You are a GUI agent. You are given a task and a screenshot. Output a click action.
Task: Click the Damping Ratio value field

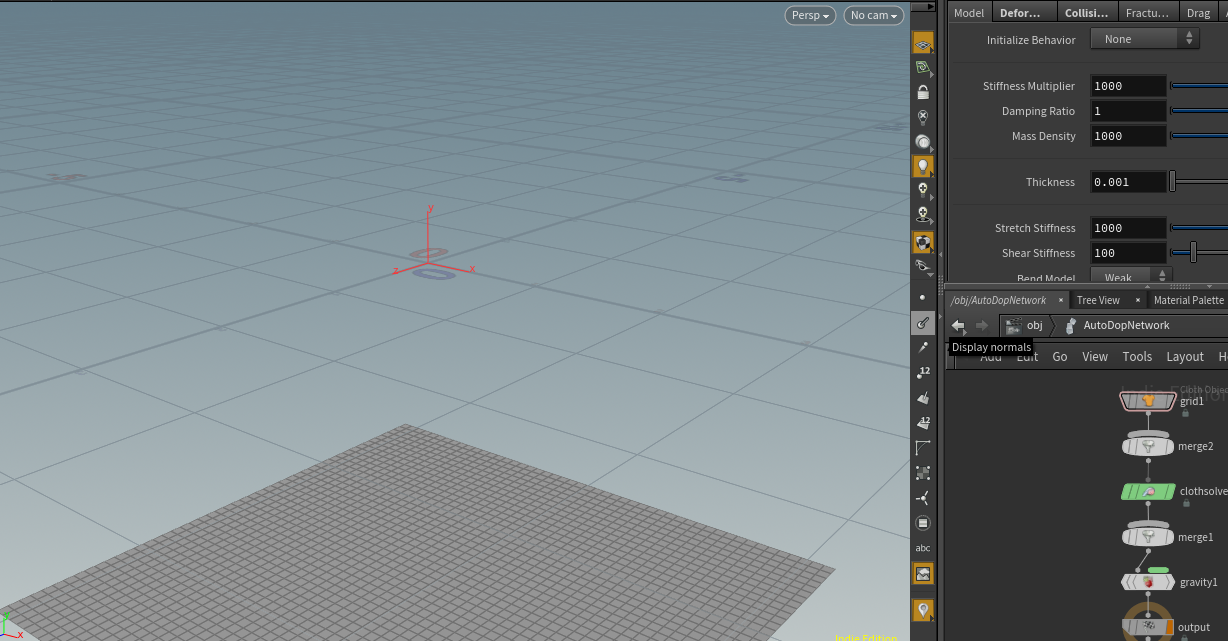click(1128, 111)
